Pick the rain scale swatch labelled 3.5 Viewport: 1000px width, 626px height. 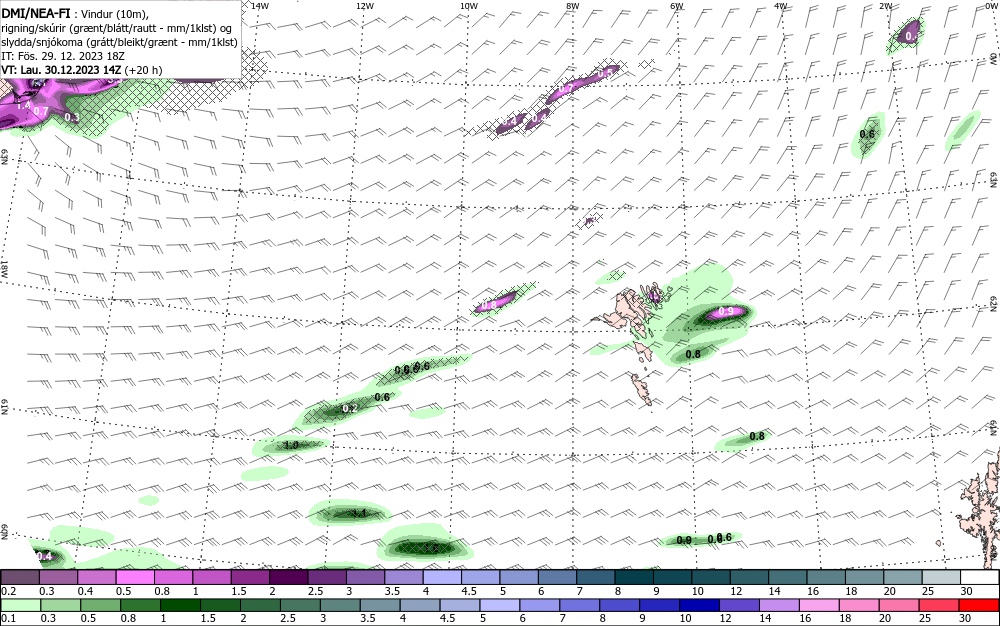[x=380, y=605]
